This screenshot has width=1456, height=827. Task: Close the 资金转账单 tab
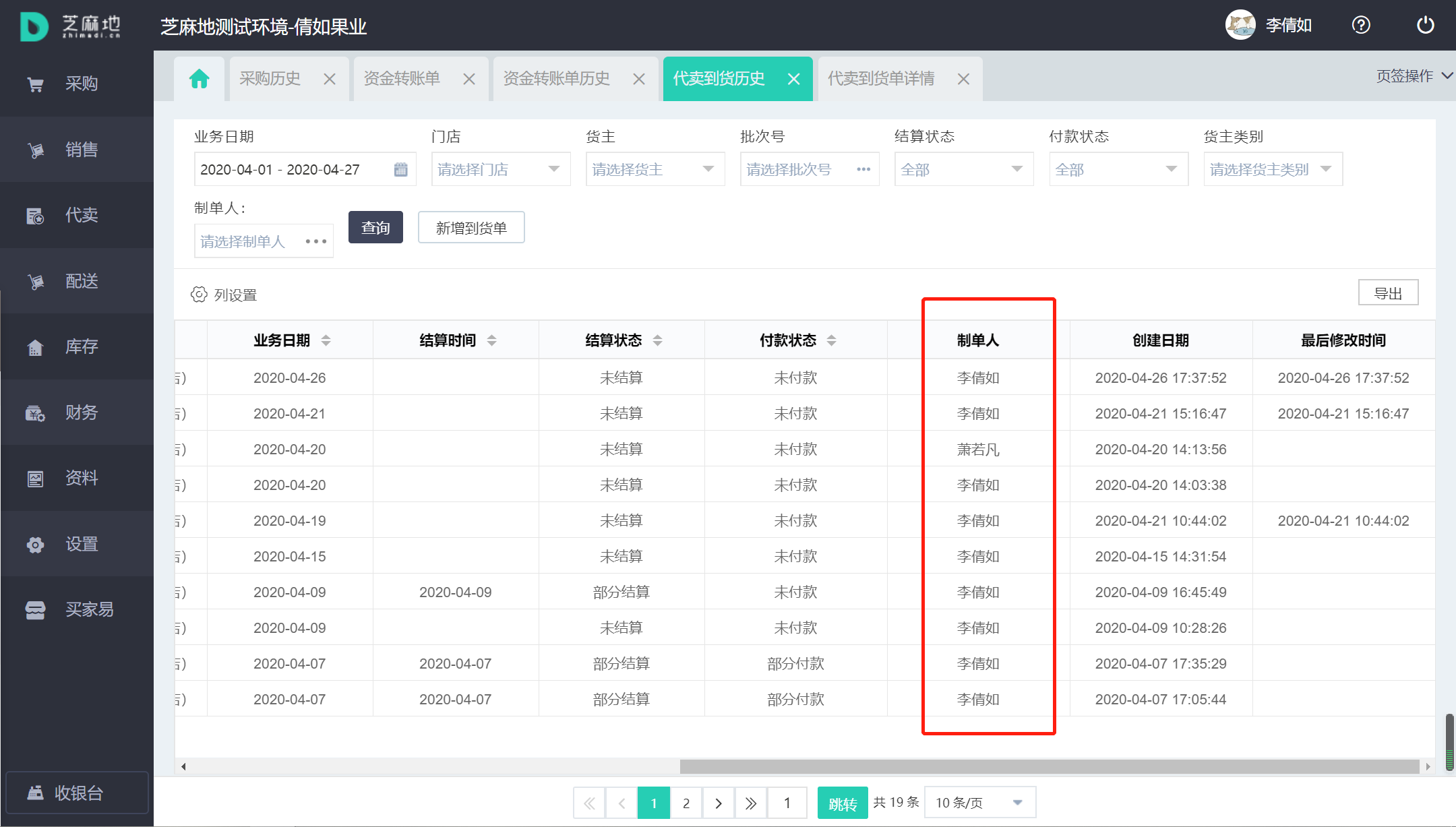click(469, 79)
